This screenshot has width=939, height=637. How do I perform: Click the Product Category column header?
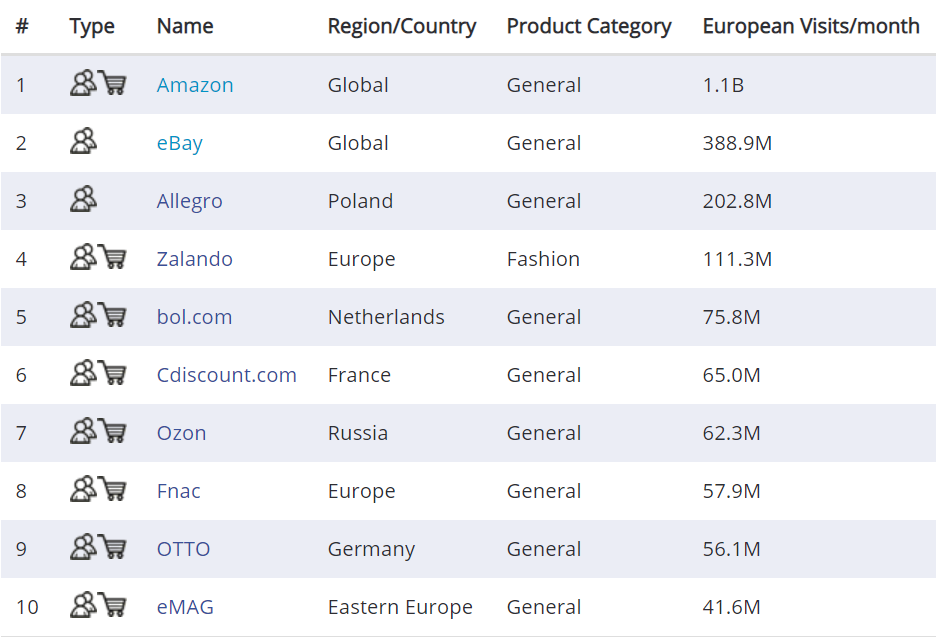pos(589,26)
